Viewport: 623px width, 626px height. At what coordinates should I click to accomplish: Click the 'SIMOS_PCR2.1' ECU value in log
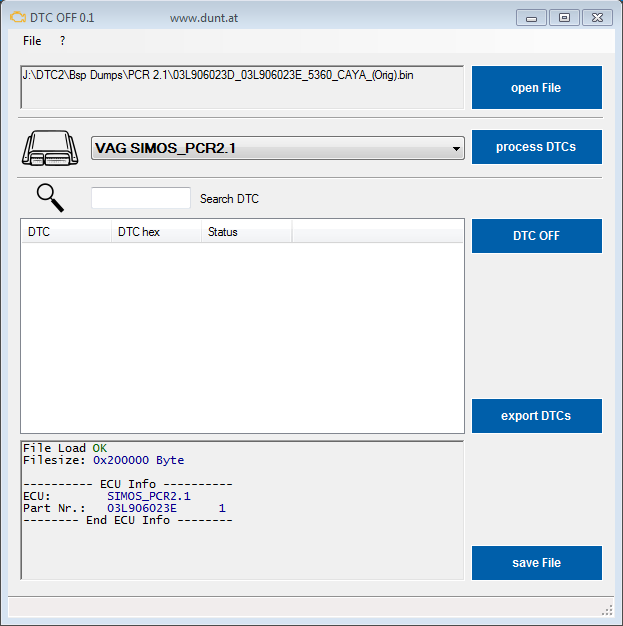pyautogui.click(x=149, y=496)
